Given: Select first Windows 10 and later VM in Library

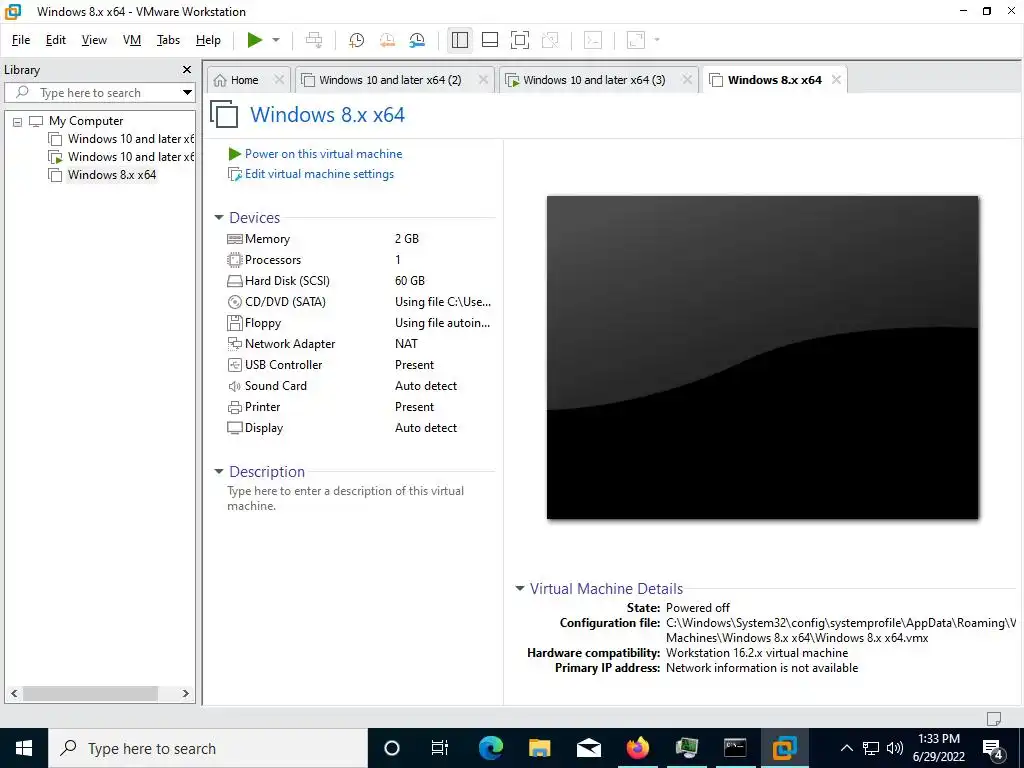Looking at the screenshot, I should click(131, 138).
